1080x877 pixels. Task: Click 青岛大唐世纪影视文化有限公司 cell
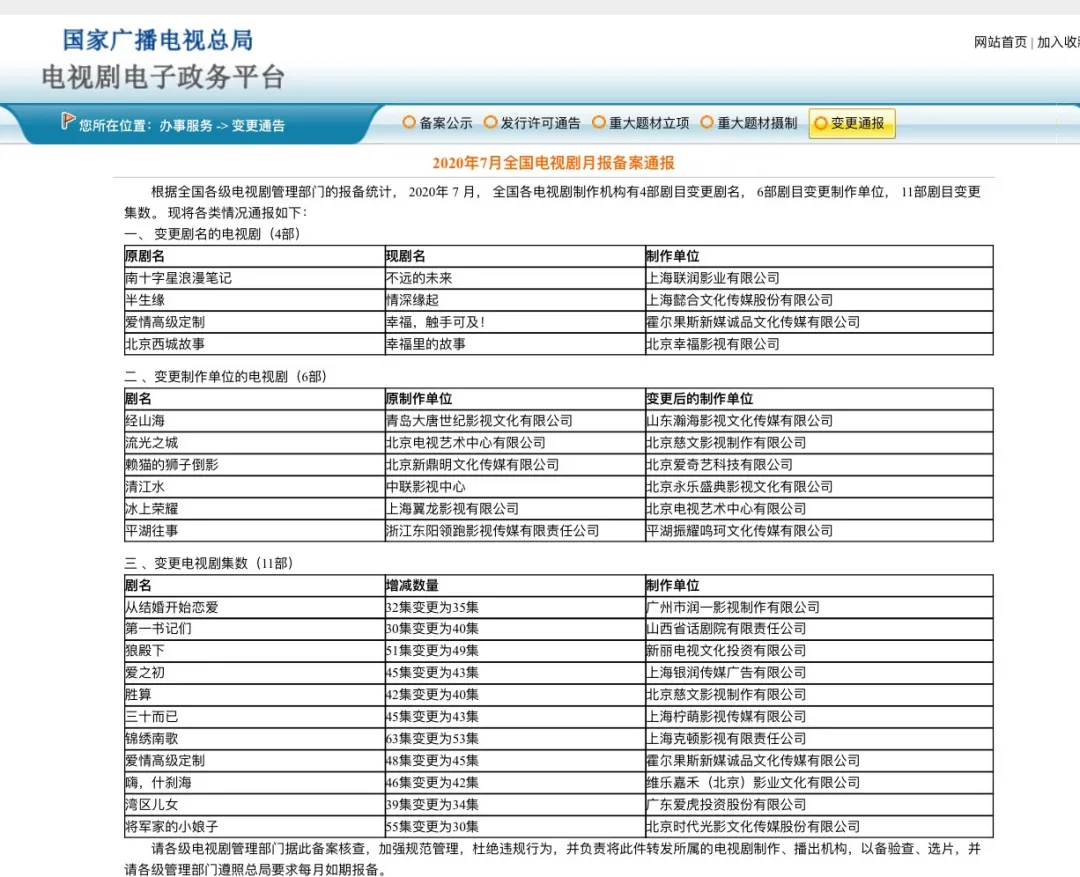(x=515, y=421)
